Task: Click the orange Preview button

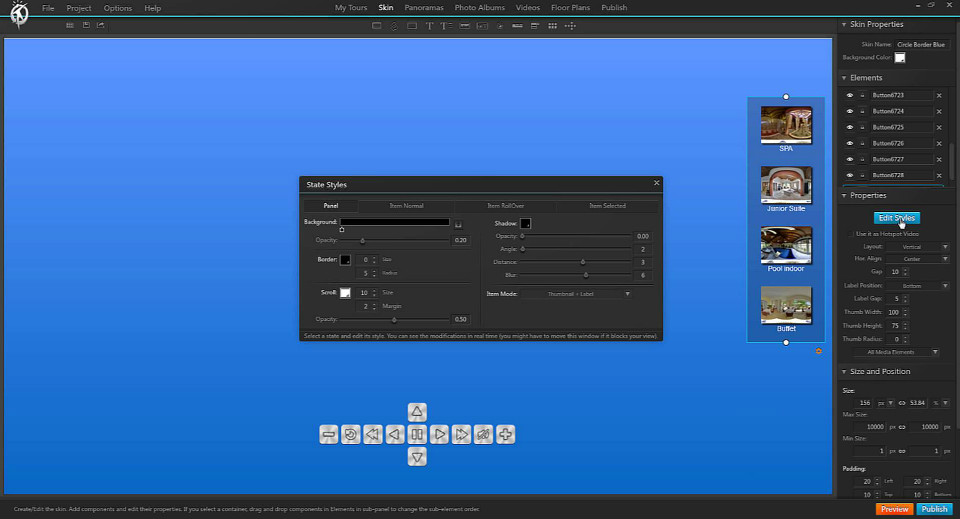Action: 894,509
